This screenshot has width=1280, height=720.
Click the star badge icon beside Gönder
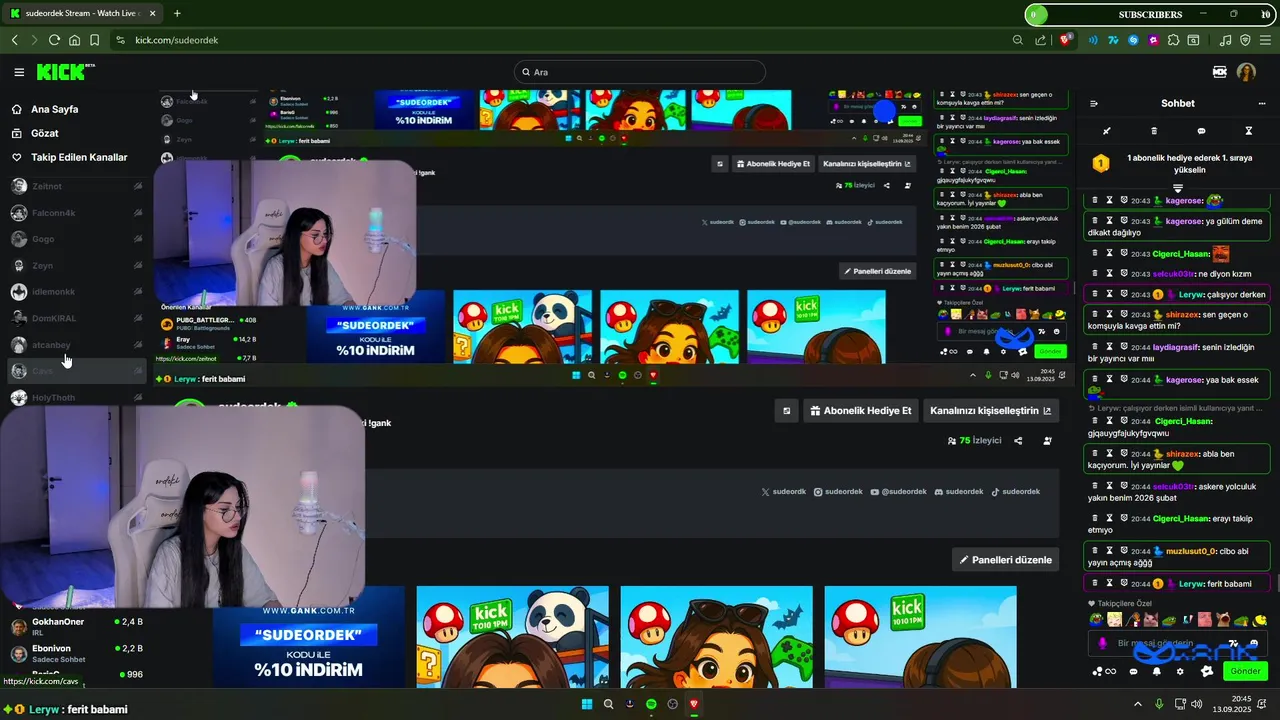[x=1207, y=671]
